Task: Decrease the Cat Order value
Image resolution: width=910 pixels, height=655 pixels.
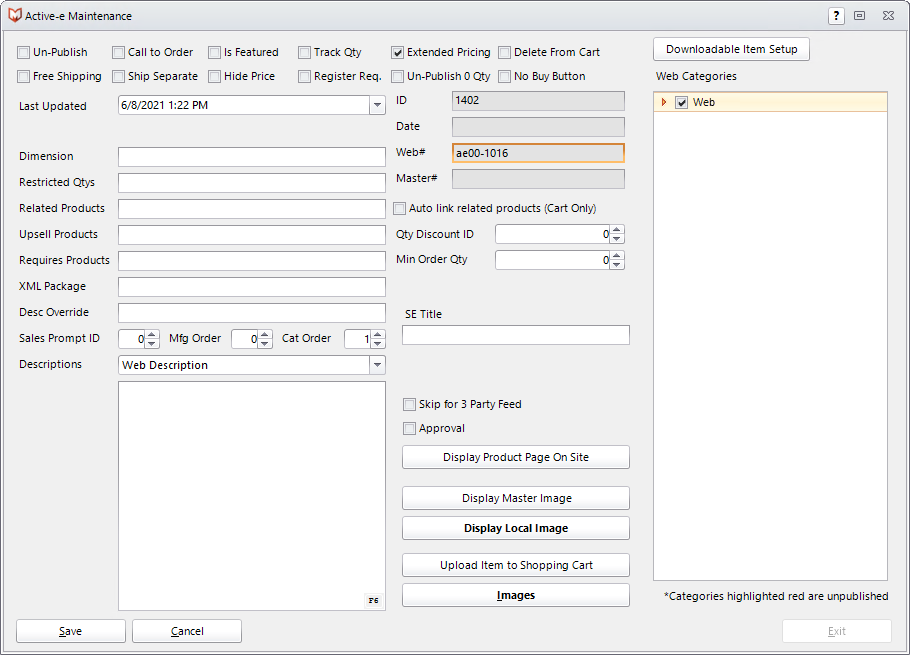Action: point(378,343)
